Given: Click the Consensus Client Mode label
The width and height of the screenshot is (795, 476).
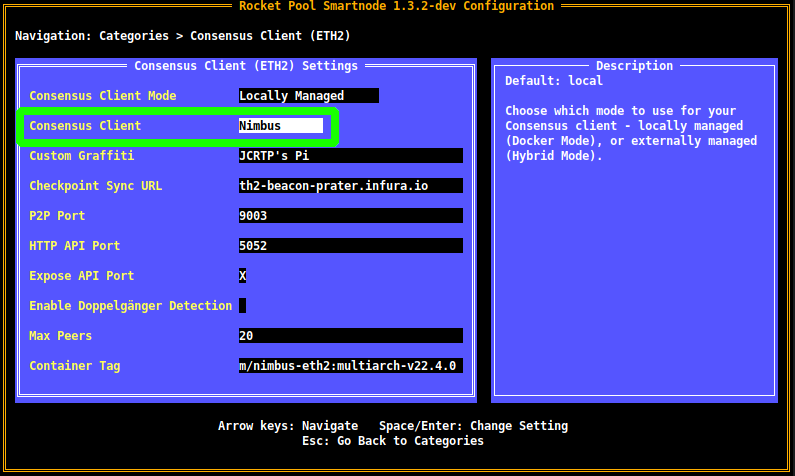Looking at the screenshot, I should (x=103, y=96).
